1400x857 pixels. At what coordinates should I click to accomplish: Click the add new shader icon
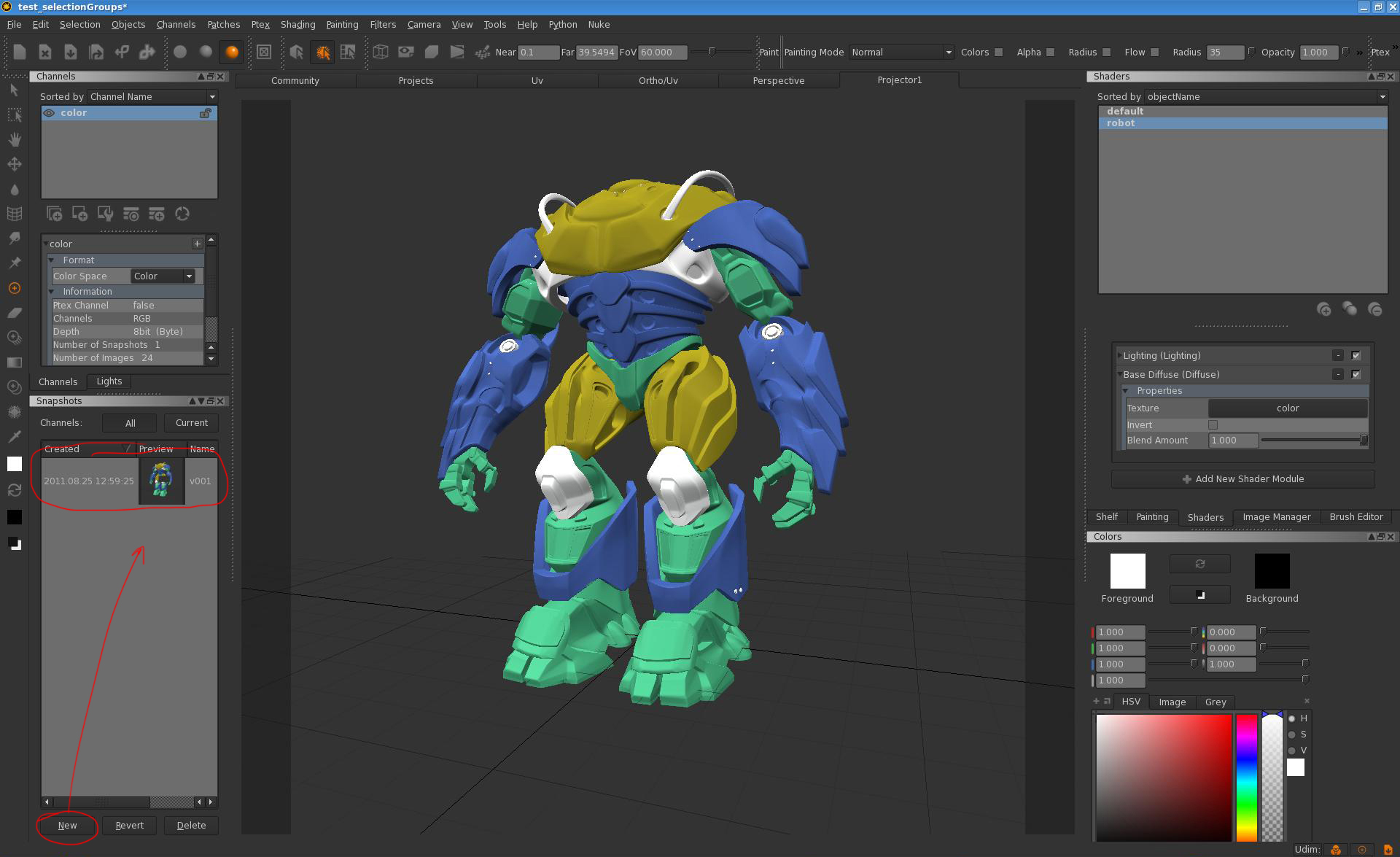pyautogui.click(x=1324, y=309)
